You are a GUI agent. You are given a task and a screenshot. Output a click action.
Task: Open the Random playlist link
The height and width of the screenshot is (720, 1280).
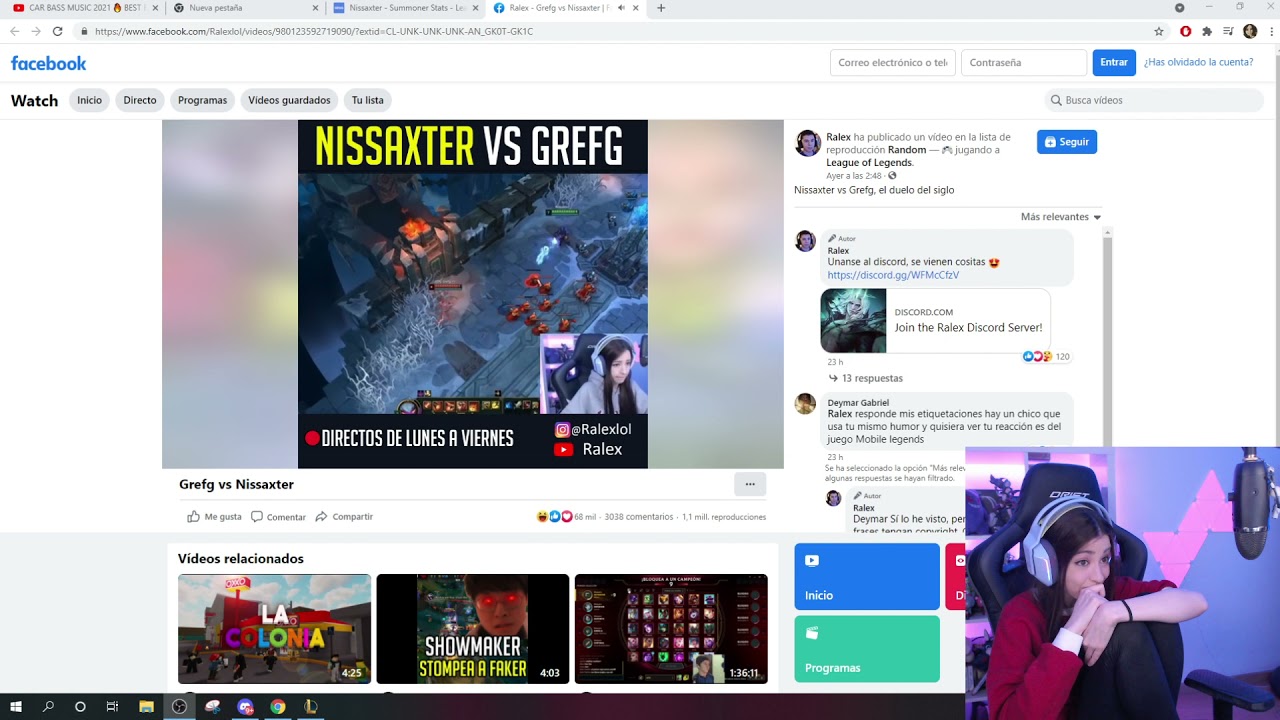[x=907, y=150]
